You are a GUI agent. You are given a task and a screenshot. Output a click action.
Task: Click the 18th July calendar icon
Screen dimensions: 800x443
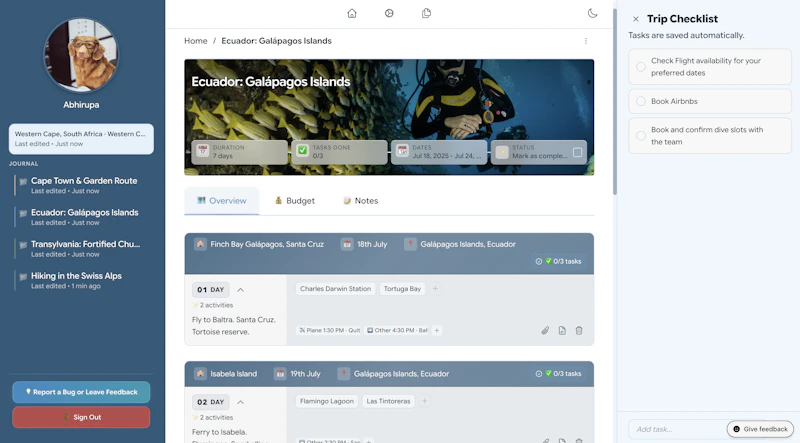(x=347, y=244)
